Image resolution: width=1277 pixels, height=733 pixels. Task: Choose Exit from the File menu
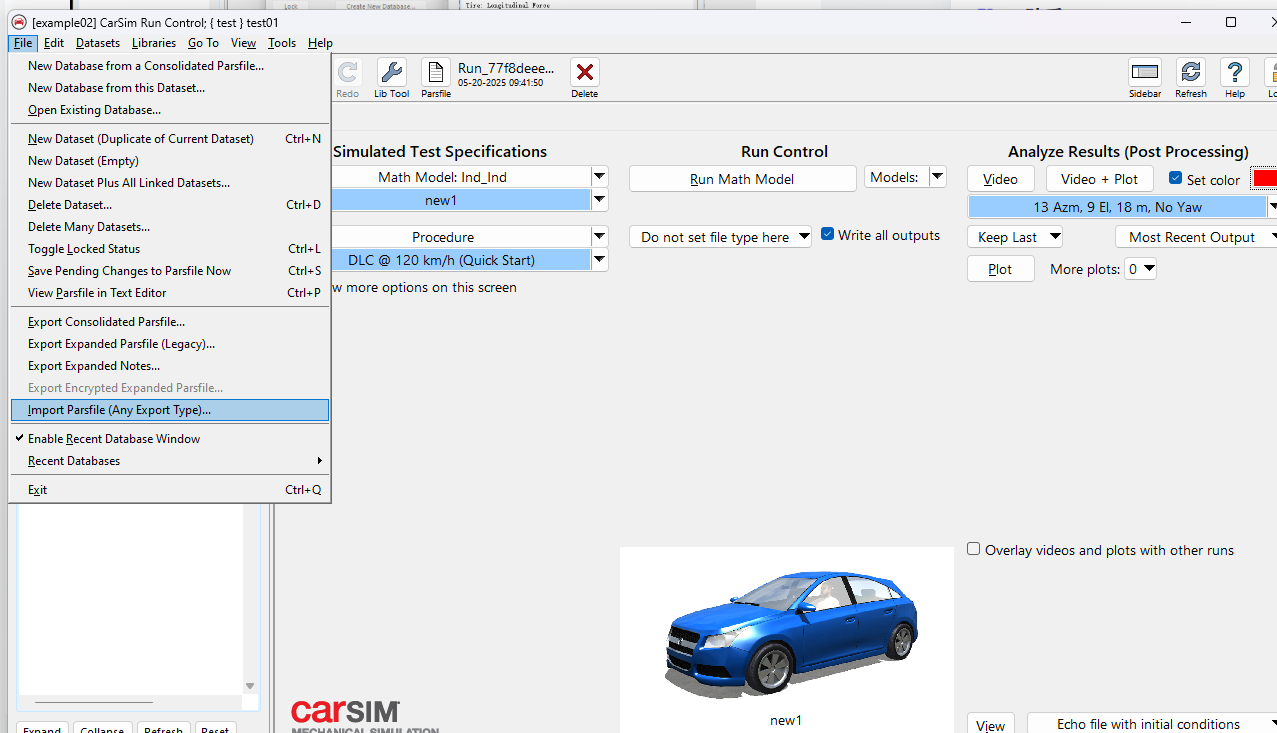(x=169, y=490)
